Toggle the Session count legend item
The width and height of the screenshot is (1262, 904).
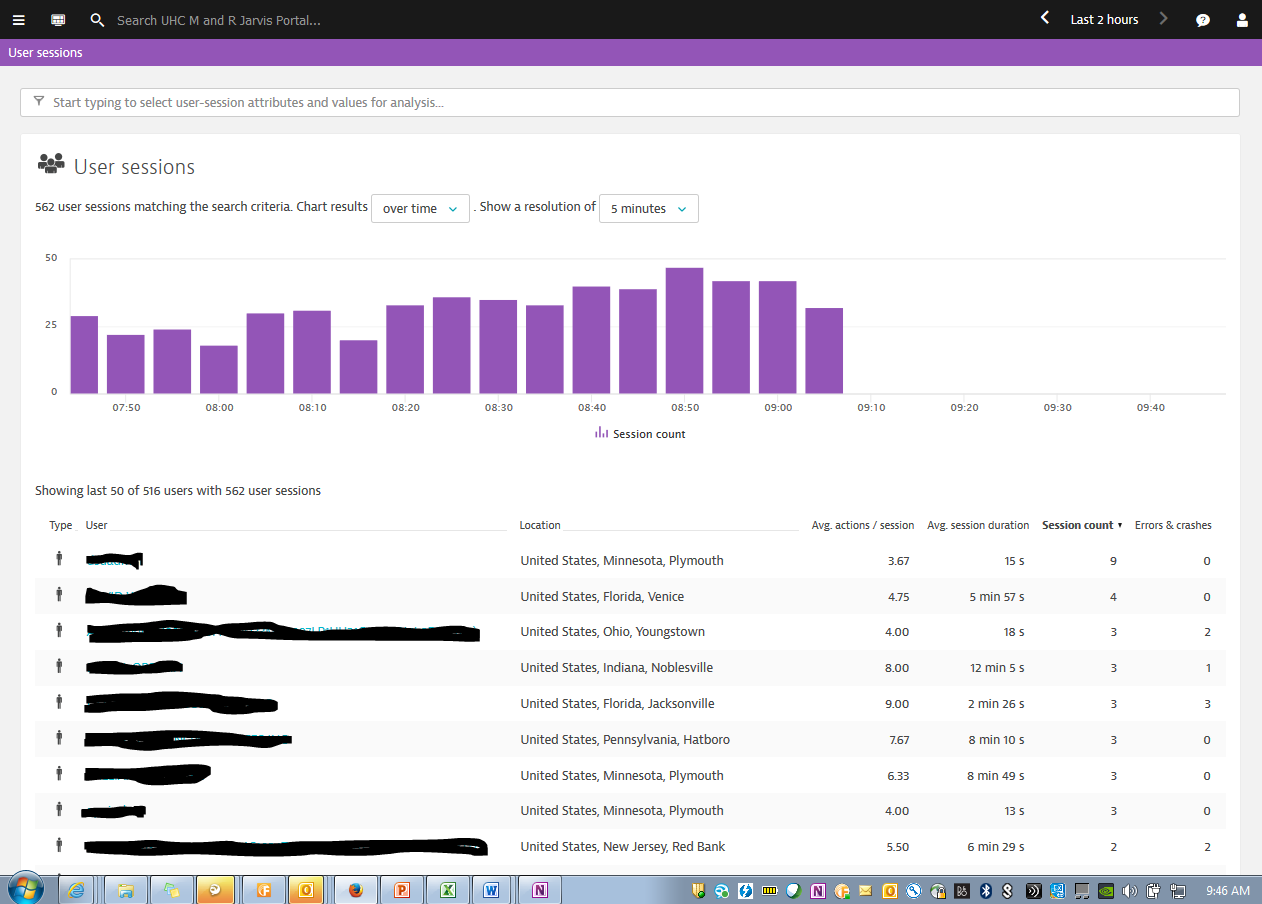pyautogui.click(x=640, y=434)
